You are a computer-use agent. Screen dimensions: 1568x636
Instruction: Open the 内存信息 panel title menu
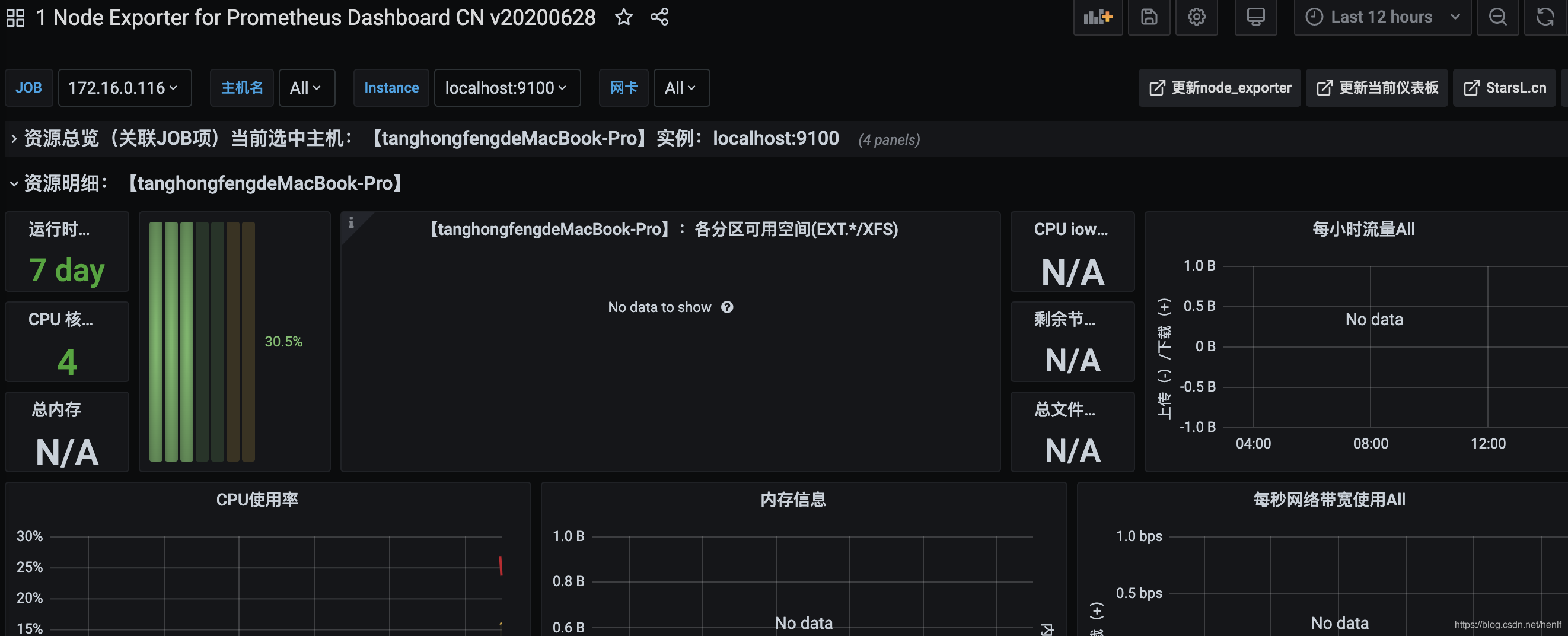[x=792, y=500]
